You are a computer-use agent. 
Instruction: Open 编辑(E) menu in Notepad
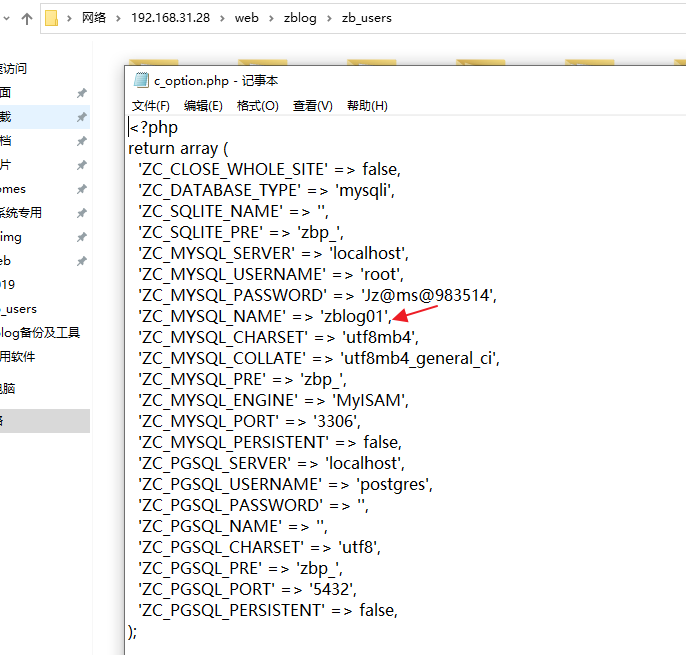click(203, 105)
